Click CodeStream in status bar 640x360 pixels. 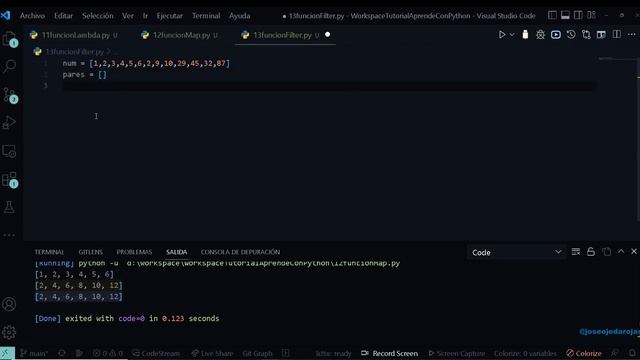pos(156,353)
